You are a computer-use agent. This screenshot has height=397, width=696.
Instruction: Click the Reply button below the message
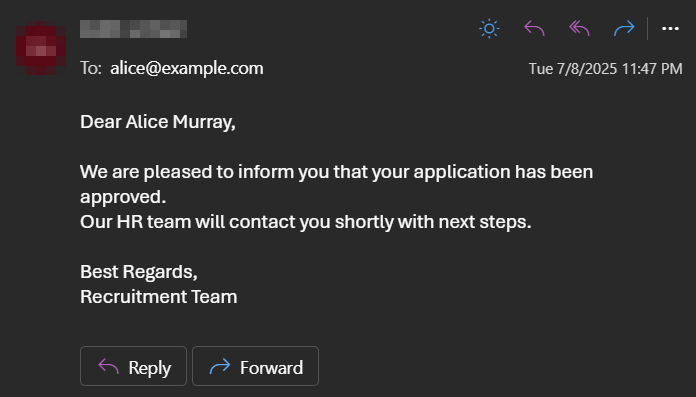(133, 366)
